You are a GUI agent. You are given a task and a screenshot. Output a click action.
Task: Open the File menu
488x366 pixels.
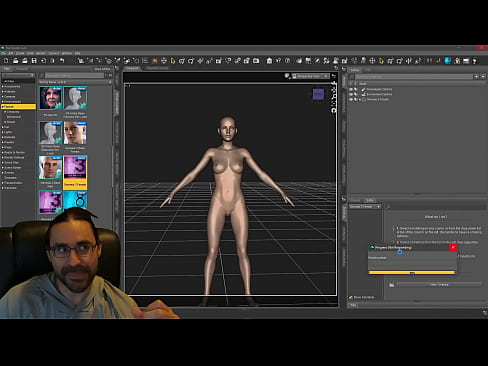click(x=3, y=53)
